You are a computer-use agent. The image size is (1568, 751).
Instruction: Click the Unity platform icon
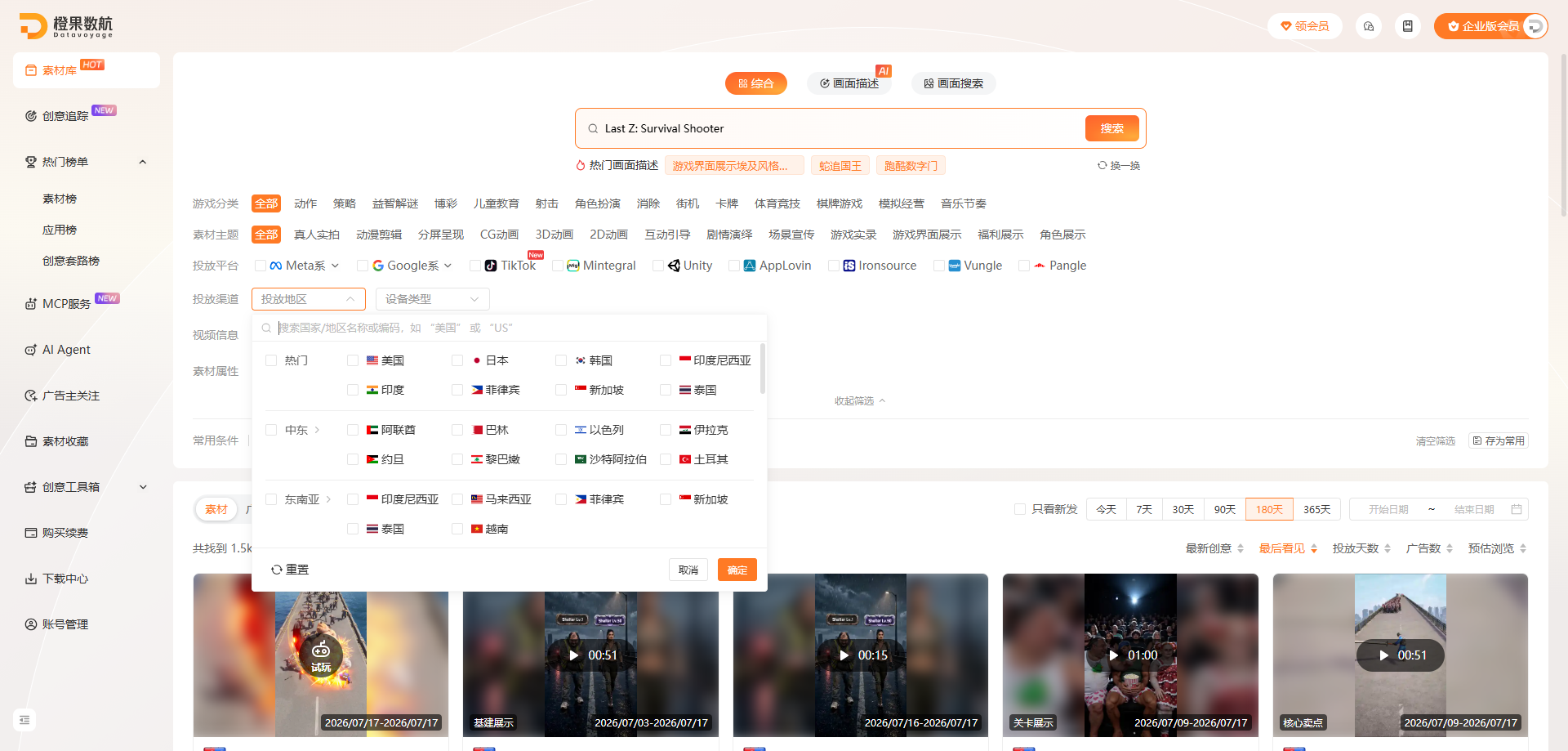coord(674,266)
